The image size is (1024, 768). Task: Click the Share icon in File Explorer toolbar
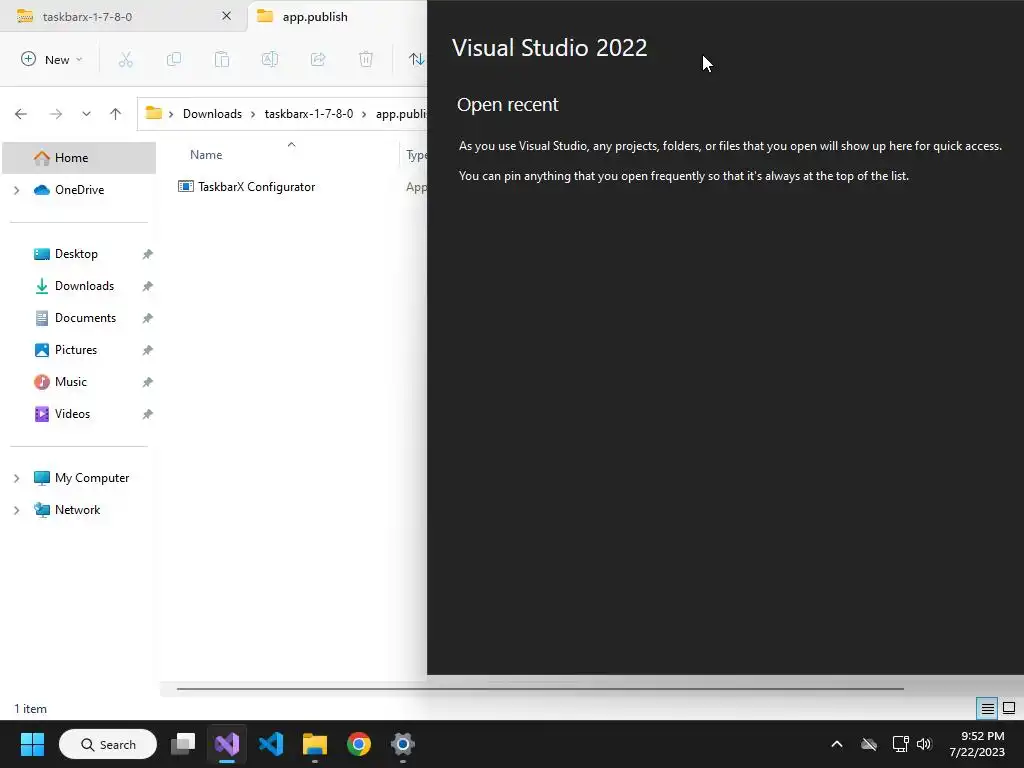point(318,59)
